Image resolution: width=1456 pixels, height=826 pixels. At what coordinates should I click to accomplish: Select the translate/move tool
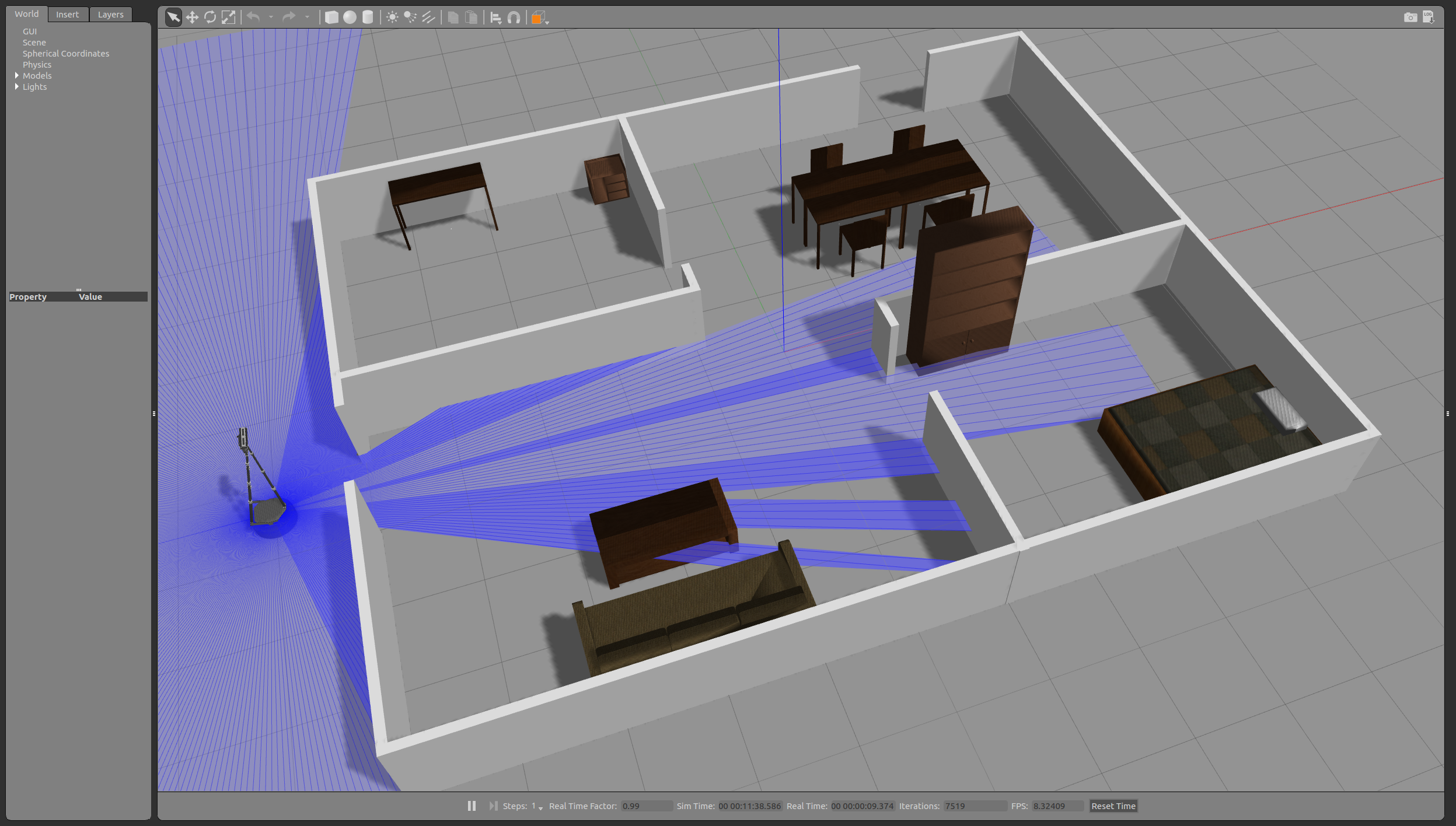point(192,17)
